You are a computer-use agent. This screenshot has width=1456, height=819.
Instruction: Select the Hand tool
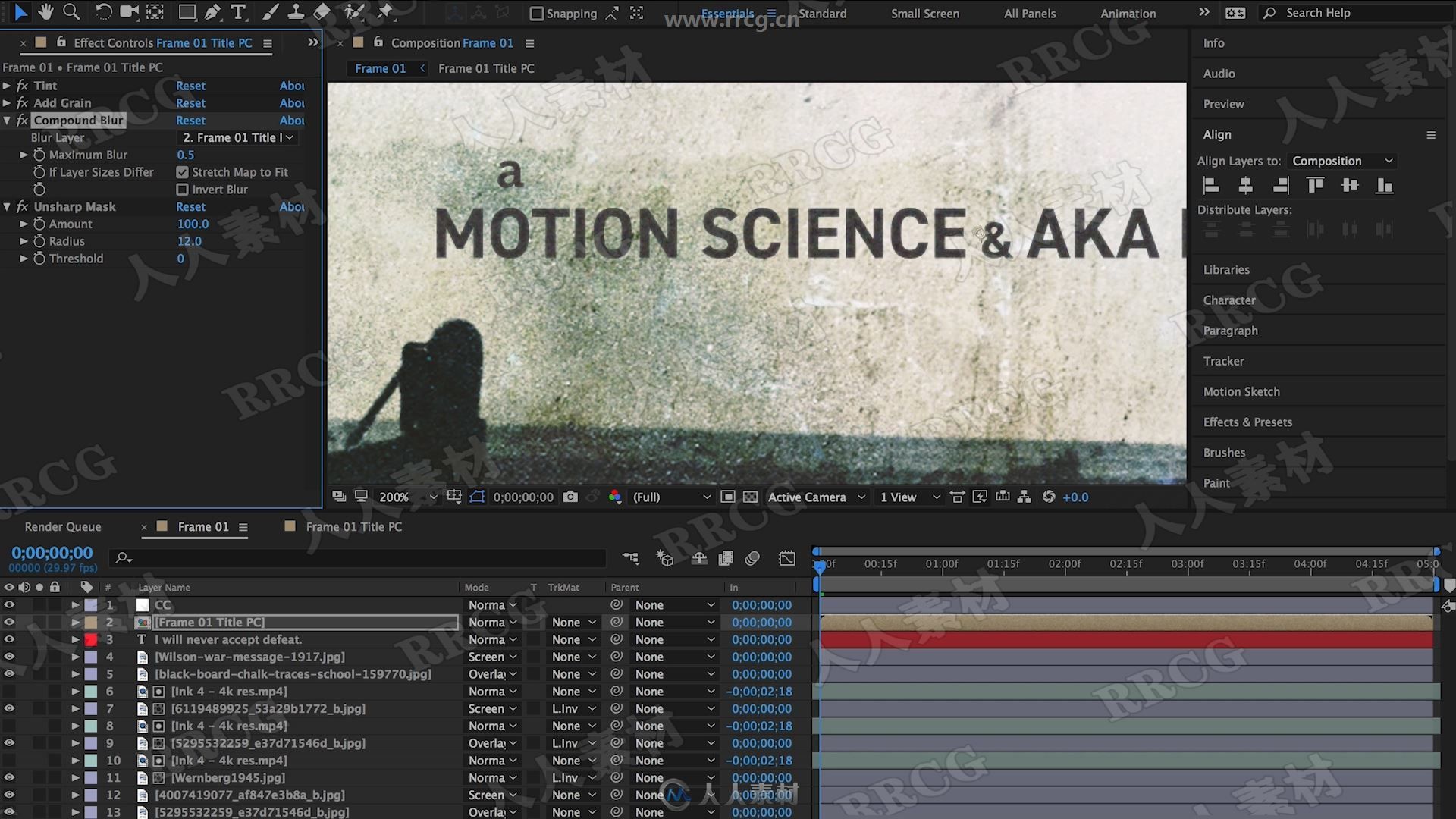[46, 12]
